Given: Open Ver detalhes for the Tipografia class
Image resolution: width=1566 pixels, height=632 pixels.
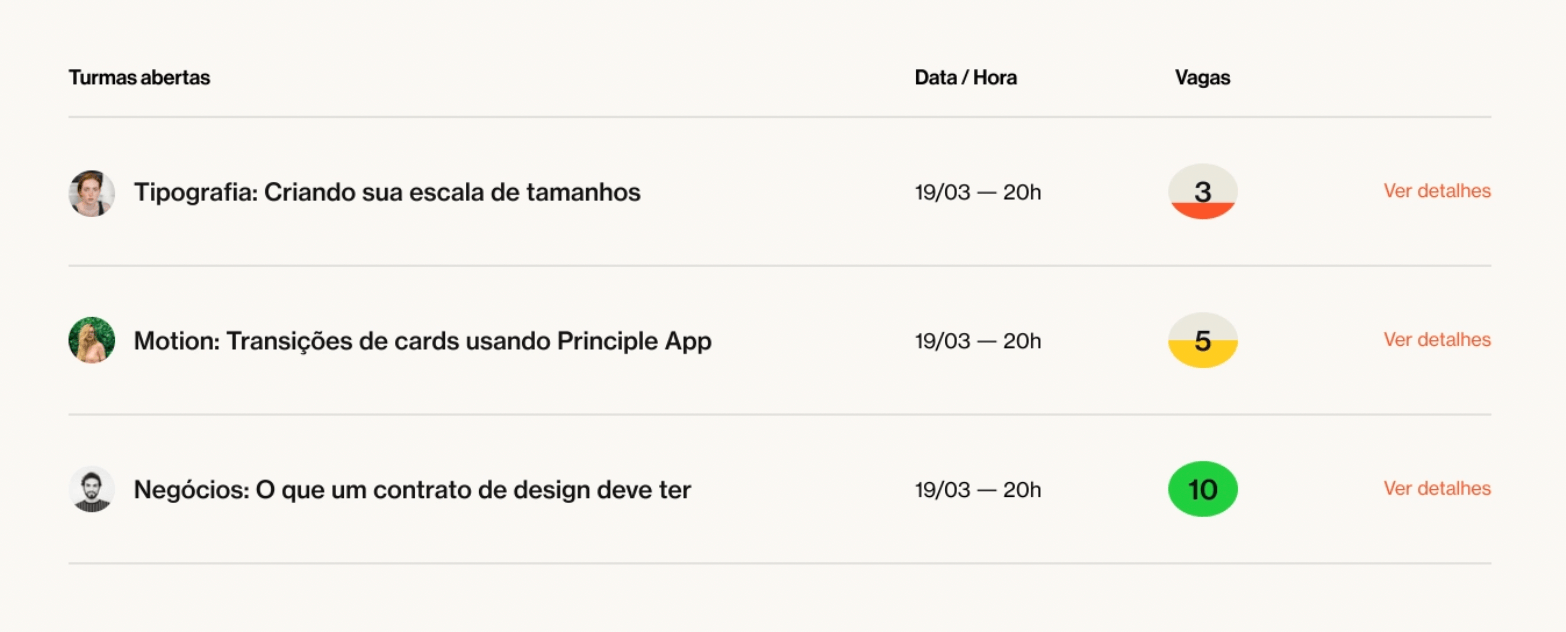Looking at the screenshot, I should pos(1436,191).
